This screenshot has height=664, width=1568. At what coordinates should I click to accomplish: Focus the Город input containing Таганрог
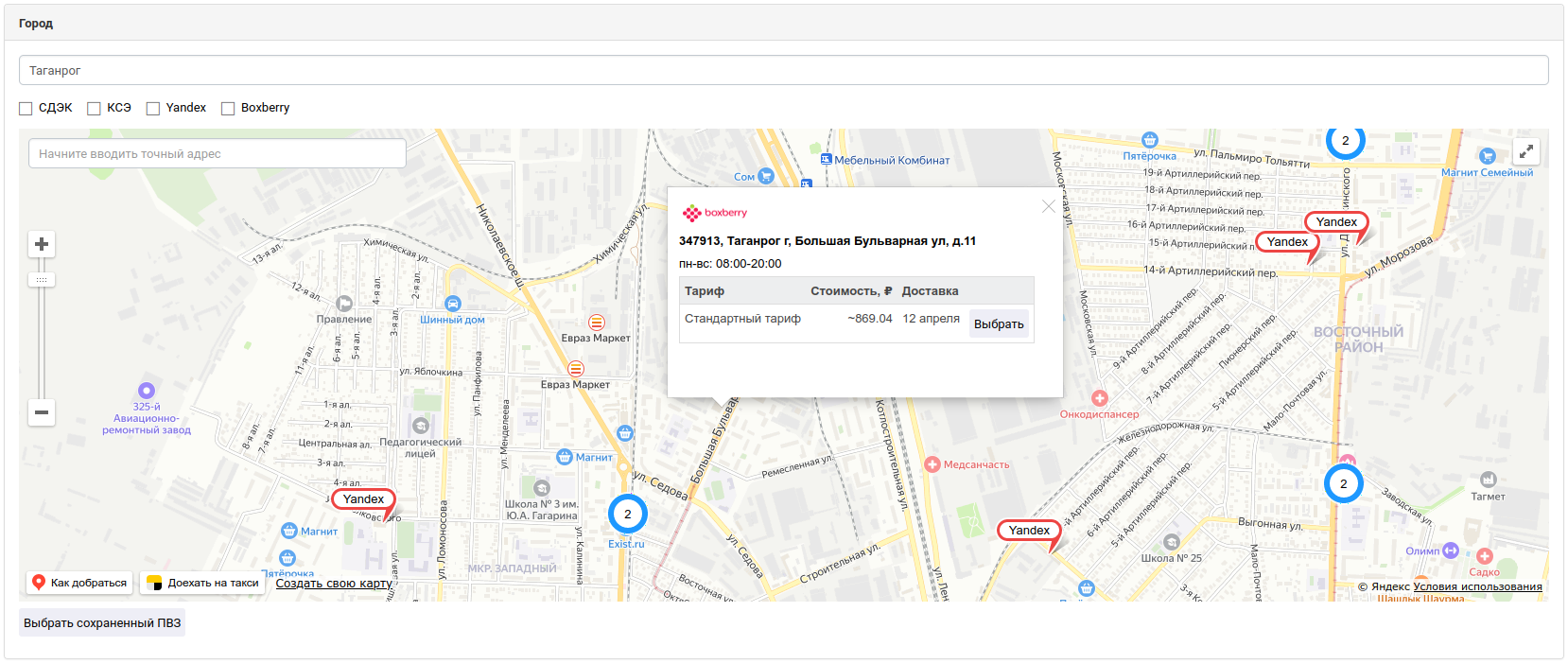(783, 70)
